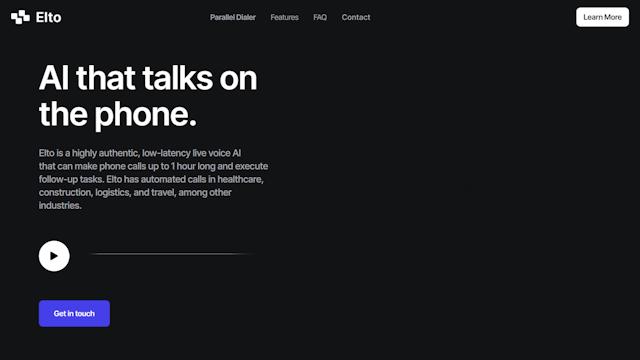The image size is (640, 360).
Task: Select Contact in the top navigation
Action: pos(356,17)
